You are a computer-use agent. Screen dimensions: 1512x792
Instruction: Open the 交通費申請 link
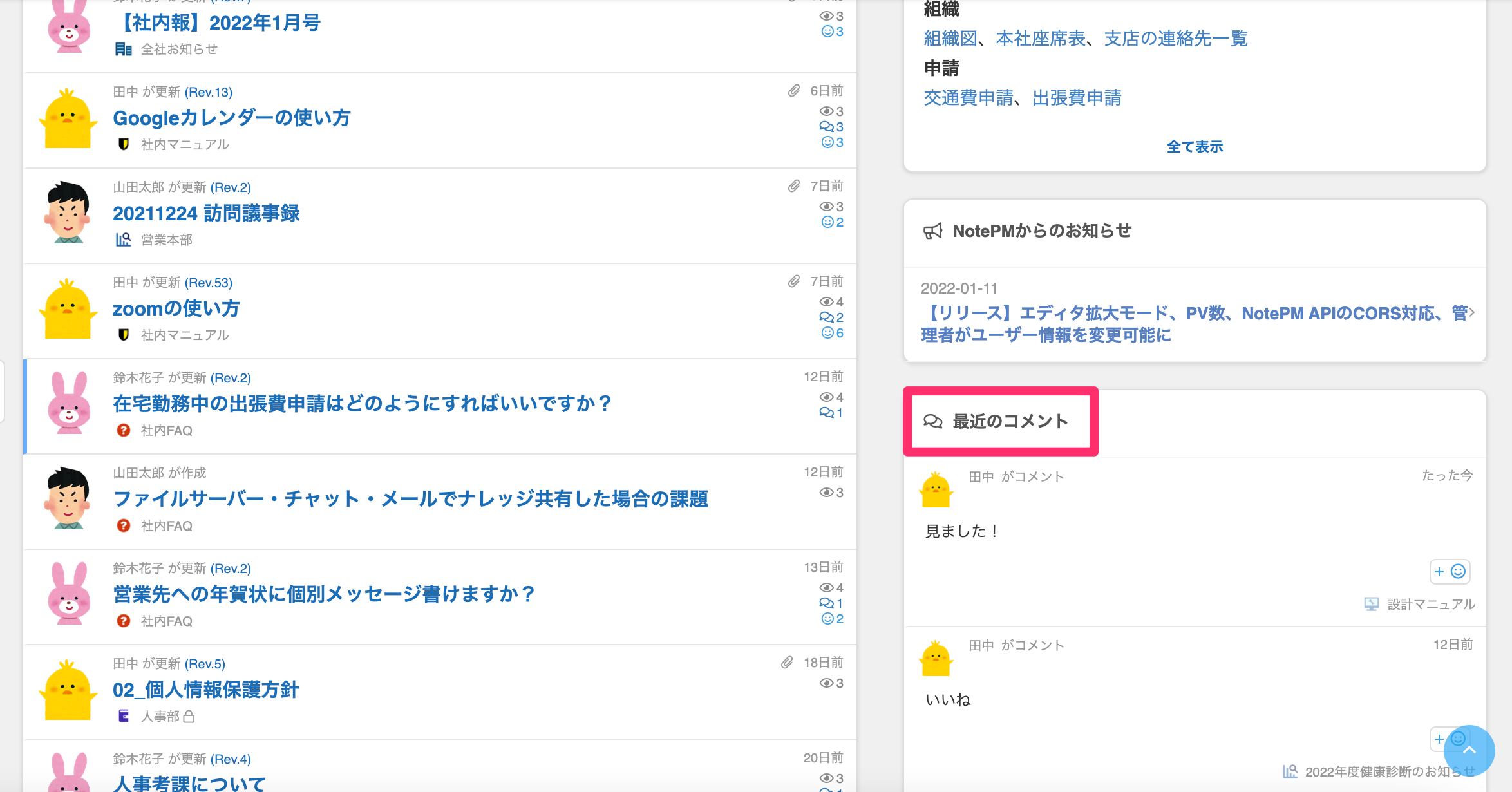point(967,97)
